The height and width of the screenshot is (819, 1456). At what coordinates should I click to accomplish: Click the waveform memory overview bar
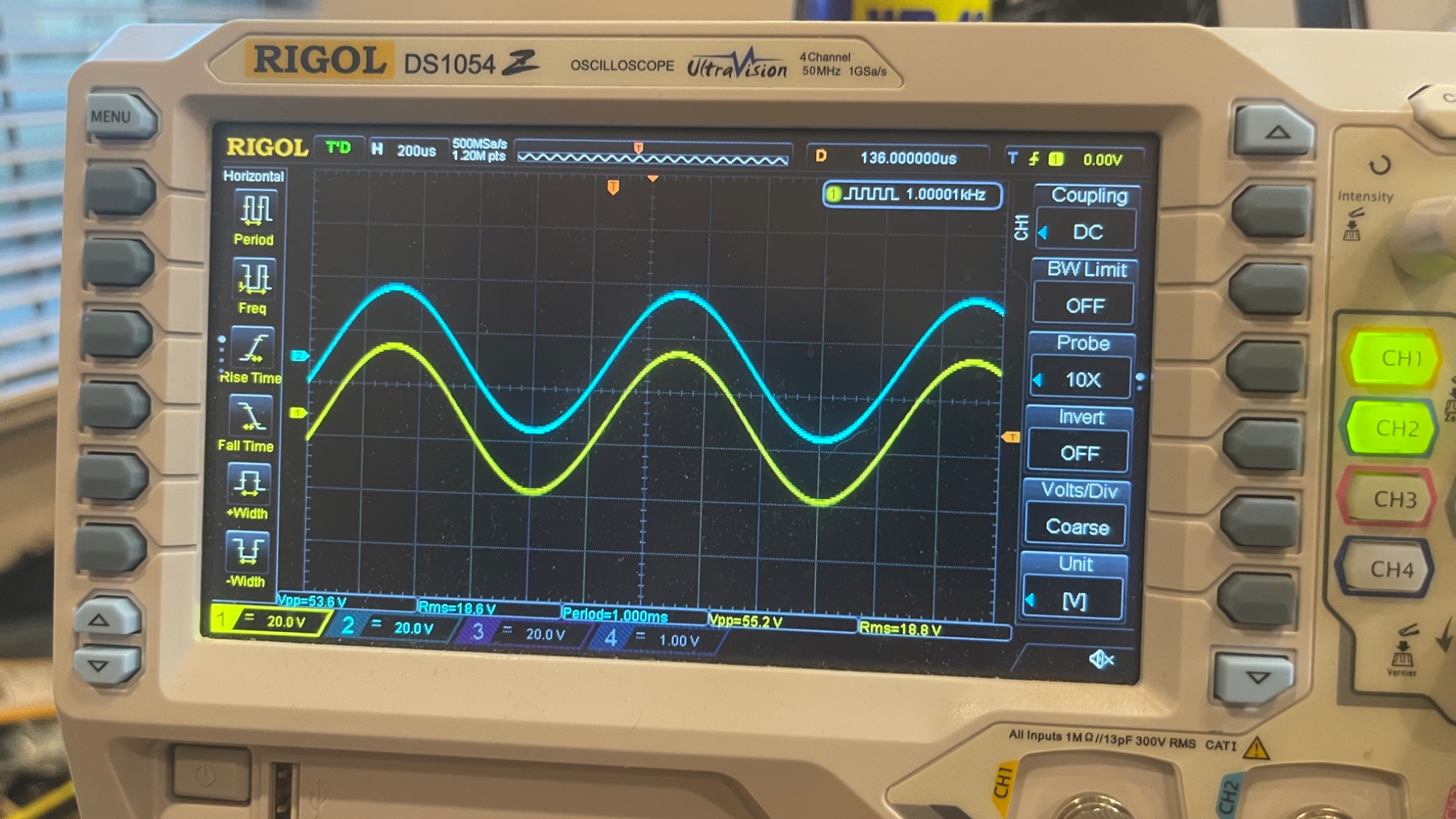653,155
